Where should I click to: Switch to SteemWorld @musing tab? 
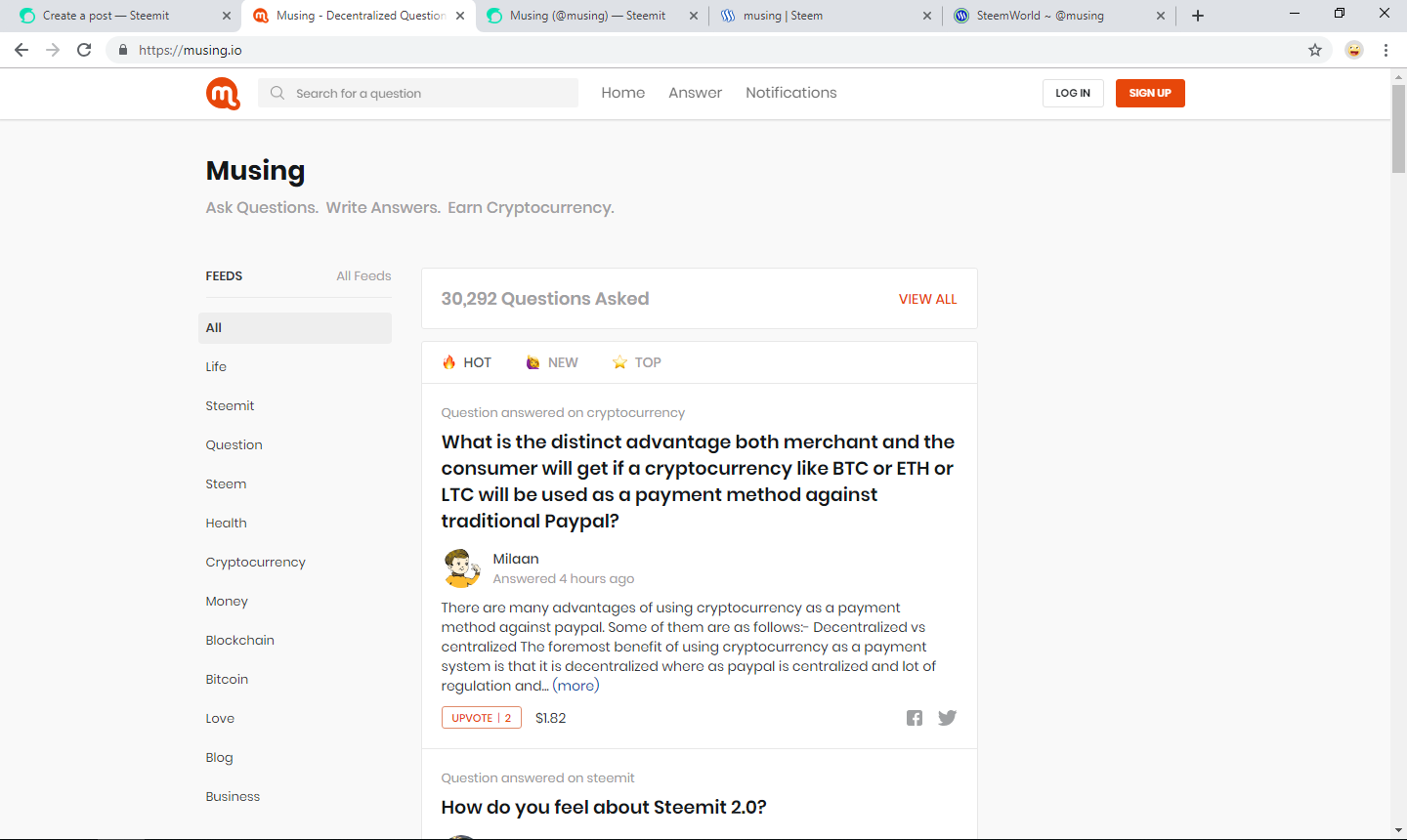(x=1058, y=16)
